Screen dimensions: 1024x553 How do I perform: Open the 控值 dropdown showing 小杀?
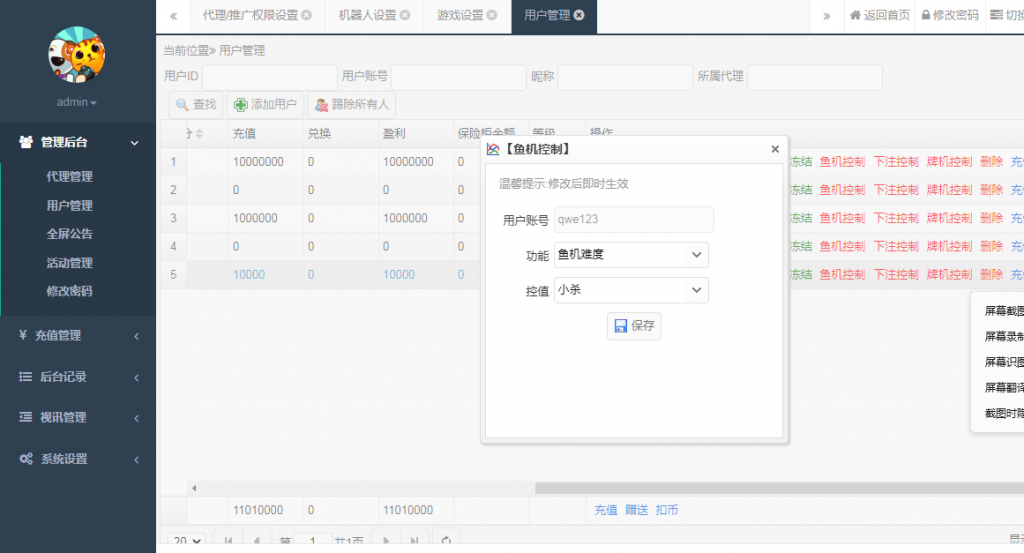(x=630, y=290)
